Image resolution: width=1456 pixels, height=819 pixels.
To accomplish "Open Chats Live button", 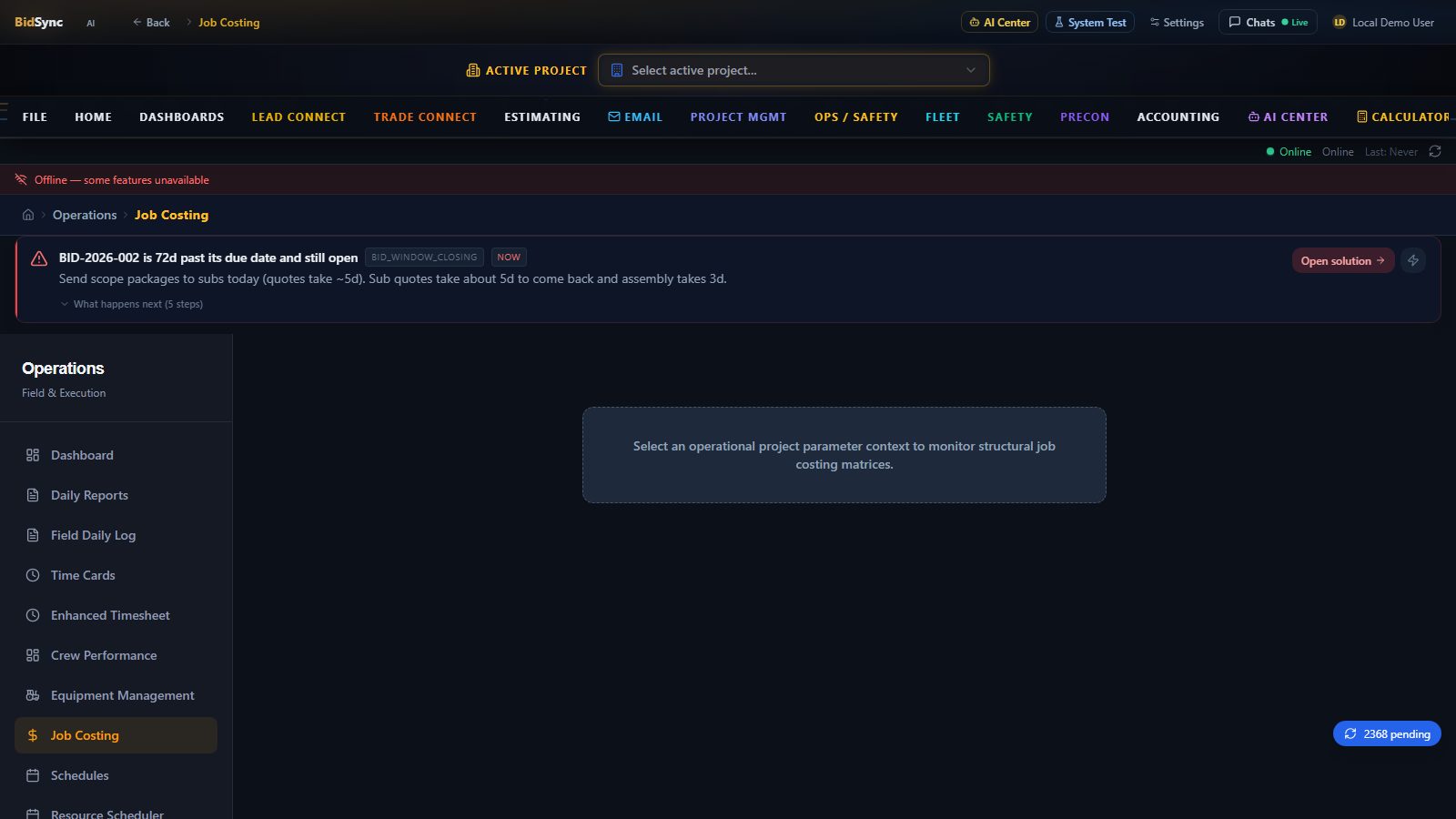I will (1268, 22).
